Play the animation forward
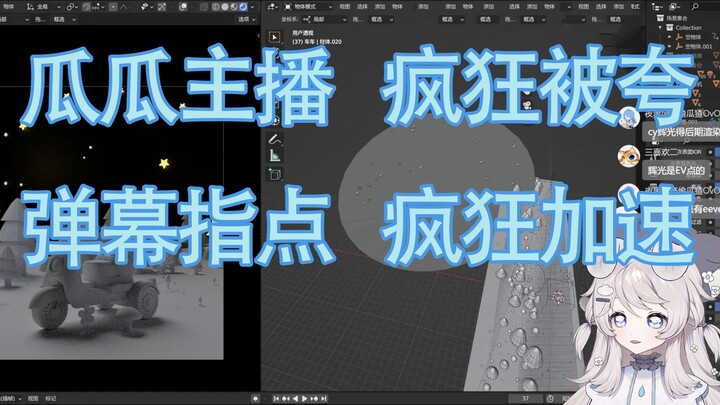This screenshot has height=405, width=720. (304, 398)
